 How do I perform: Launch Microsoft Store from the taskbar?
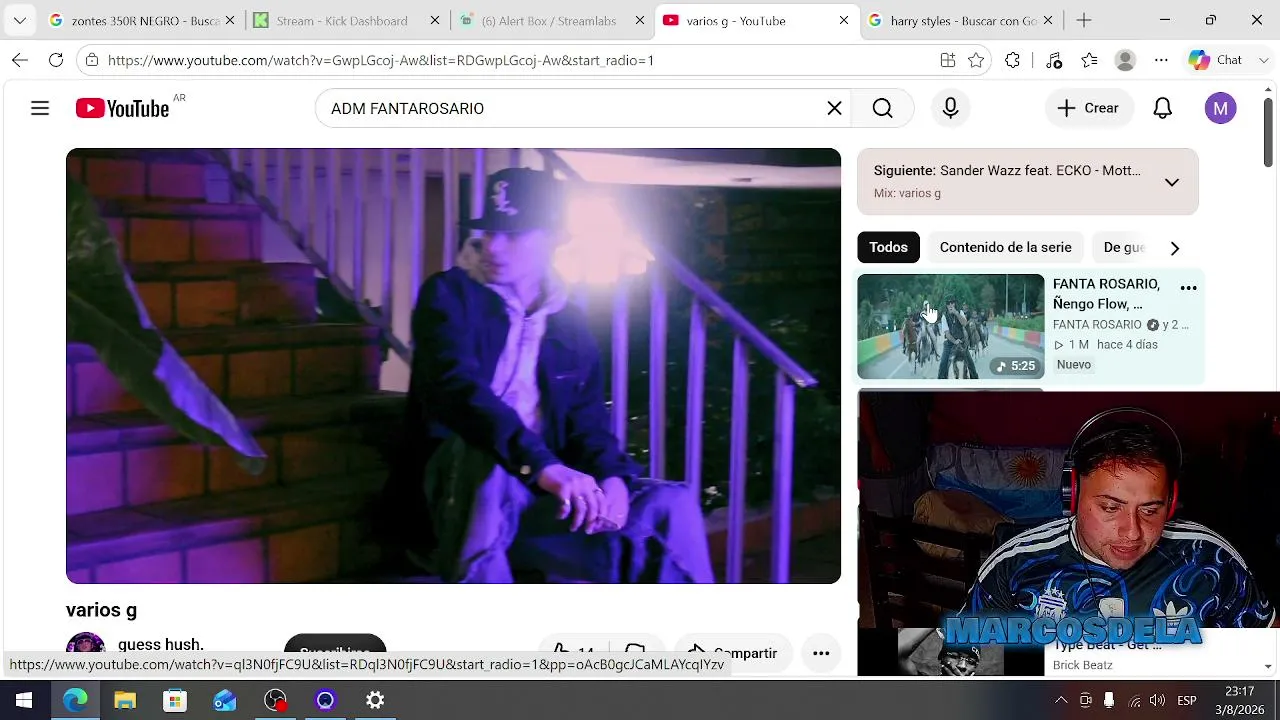click(x=175, y=700)
